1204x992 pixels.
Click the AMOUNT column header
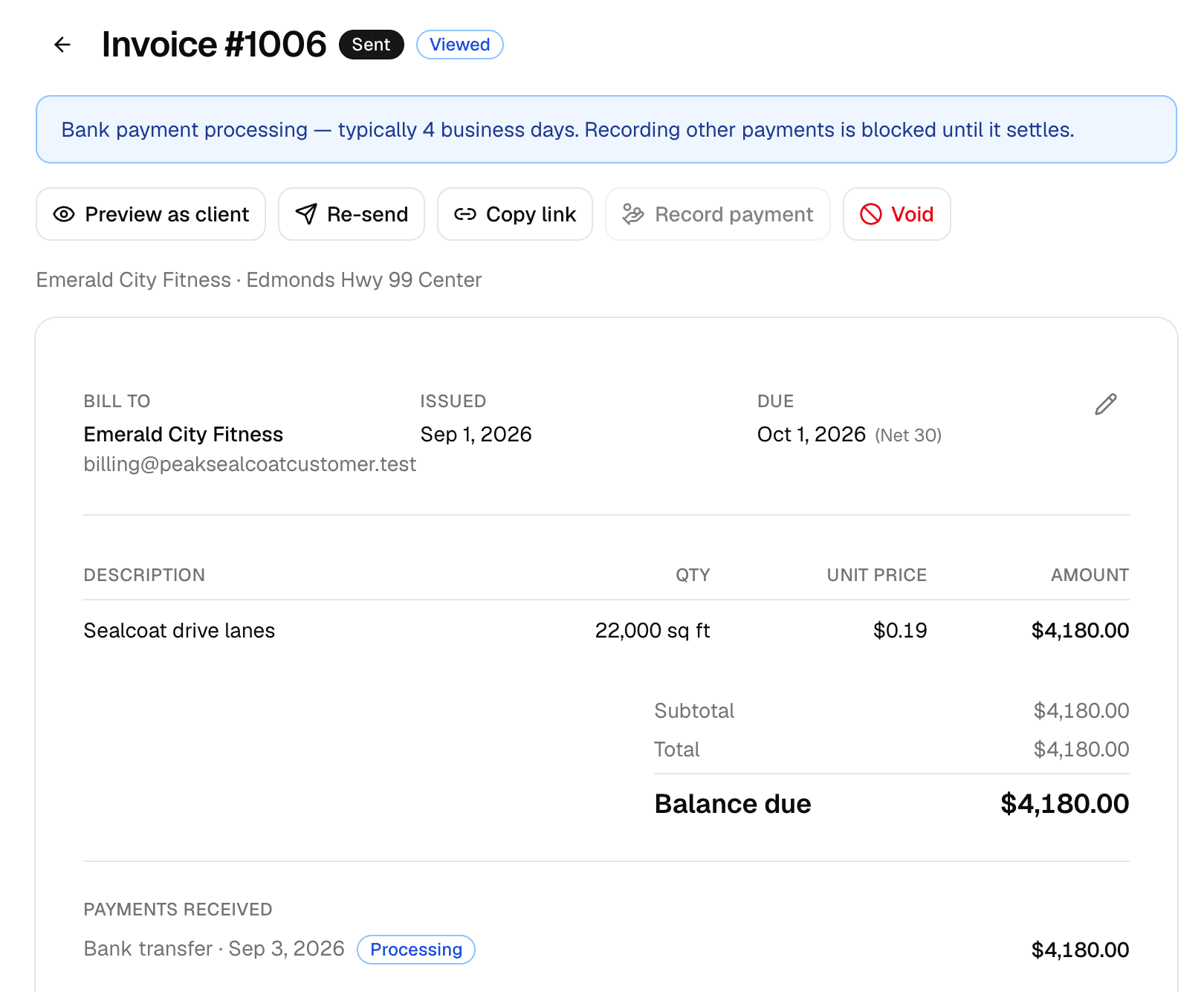pyautogui.click(x=1090, y=575)
